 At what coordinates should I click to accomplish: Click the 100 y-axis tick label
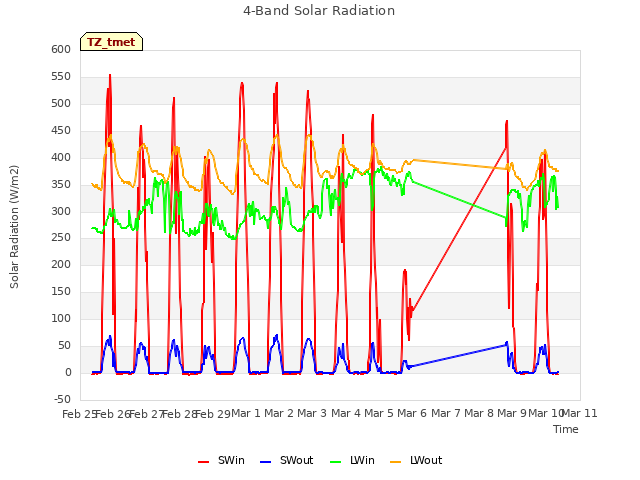pos(61,318)
